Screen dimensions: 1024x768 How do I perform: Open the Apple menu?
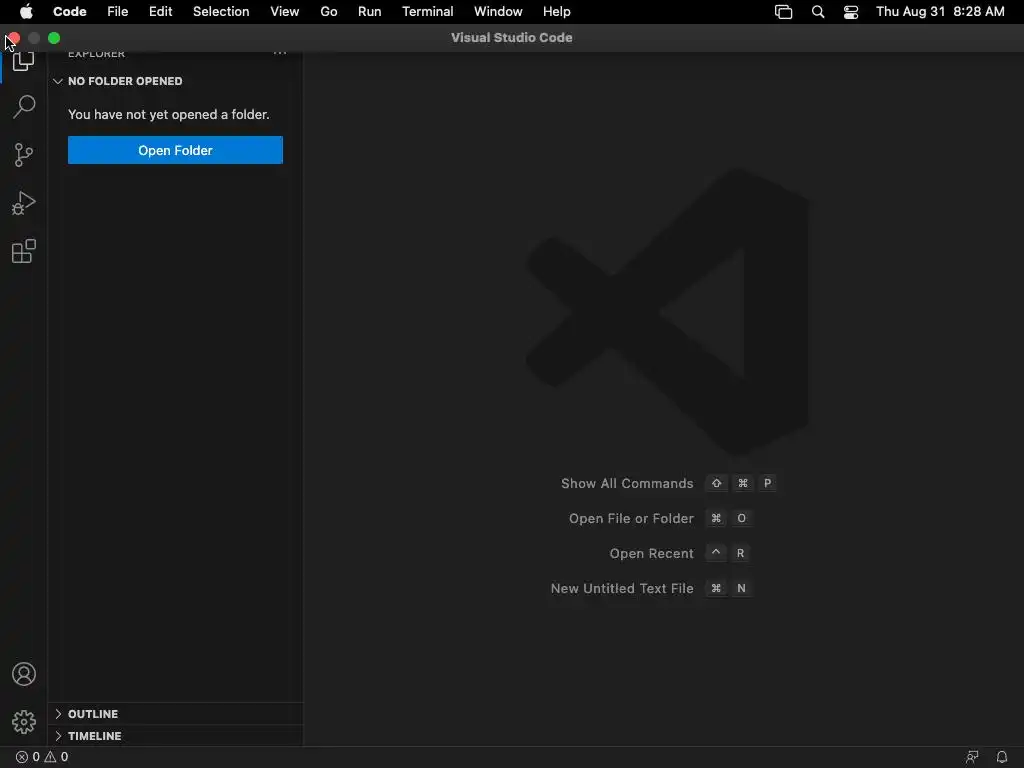coord(26,12)
